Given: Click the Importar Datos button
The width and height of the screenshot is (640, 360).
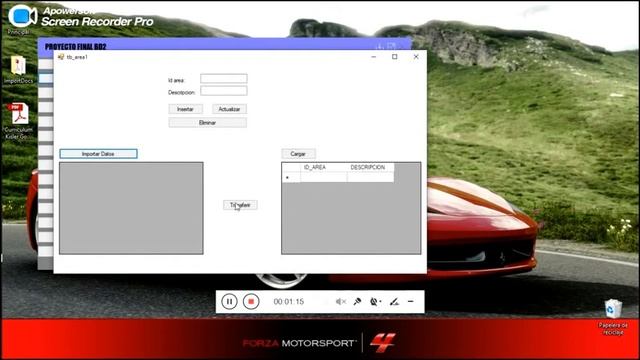Looking at the screenshot, I should (98, 154).
